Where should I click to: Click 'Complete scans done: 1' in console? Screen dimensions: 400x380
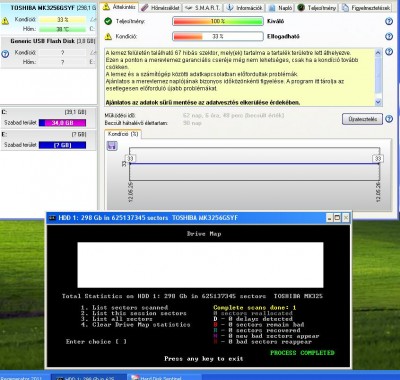click(x=255, y=308)
